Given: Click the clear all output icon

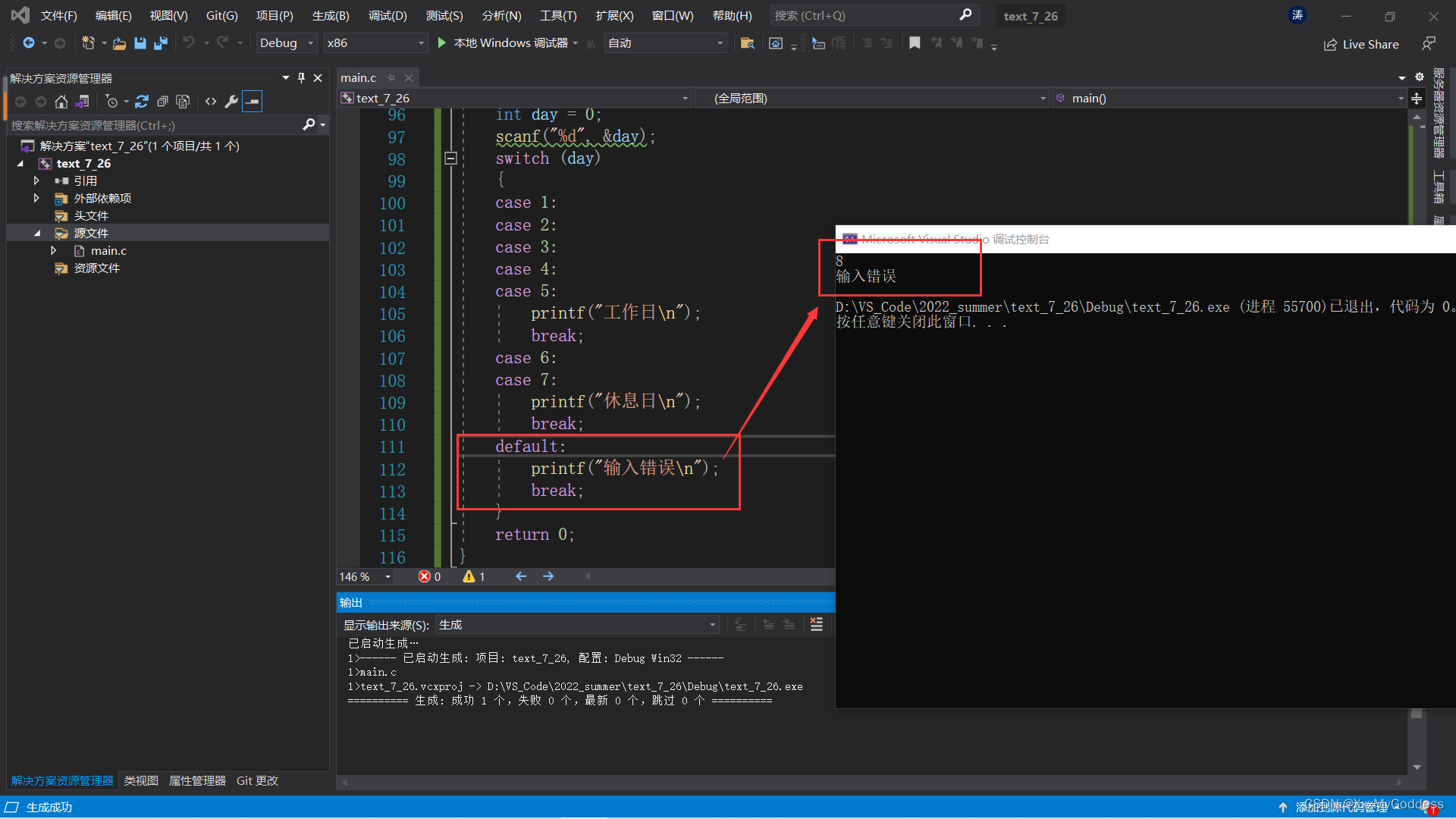Looking at the screenshot, I should pyautogui.click(x=816, y=624).
